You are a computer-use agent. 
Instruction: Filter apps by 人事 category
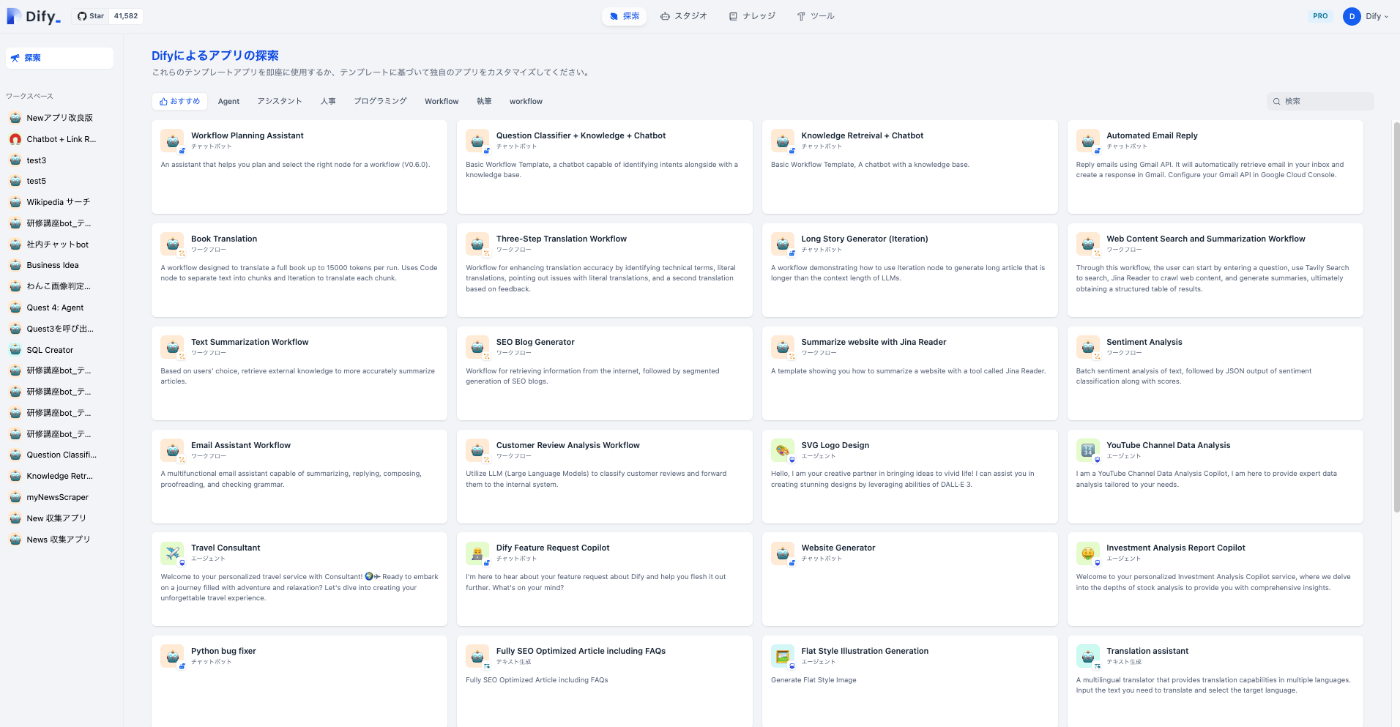tap(328, 101)
